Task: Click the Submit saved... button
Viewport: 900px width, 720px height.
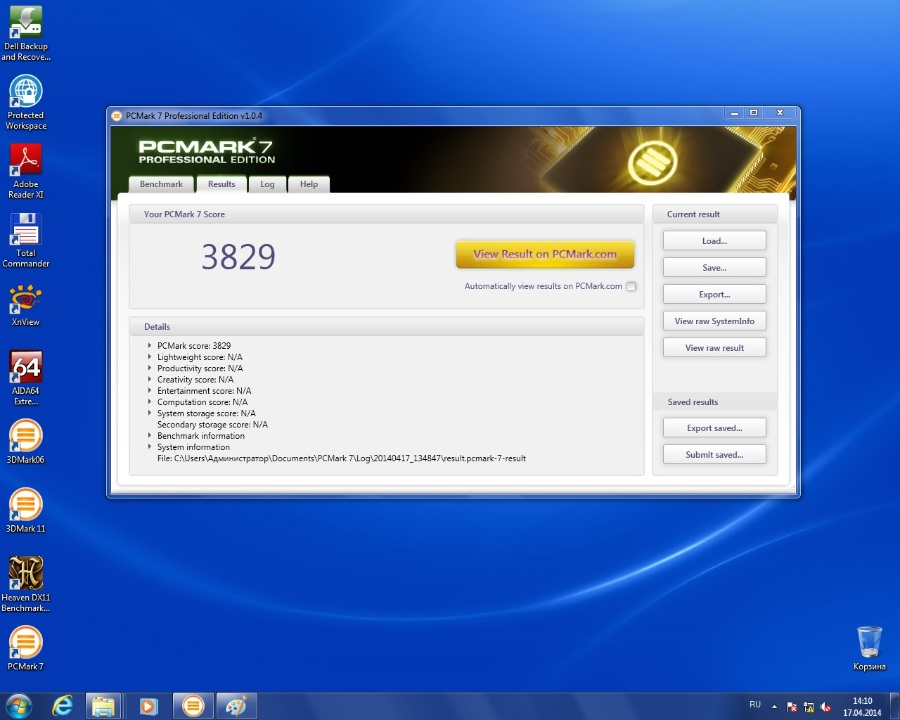Action: click(715, 455)
